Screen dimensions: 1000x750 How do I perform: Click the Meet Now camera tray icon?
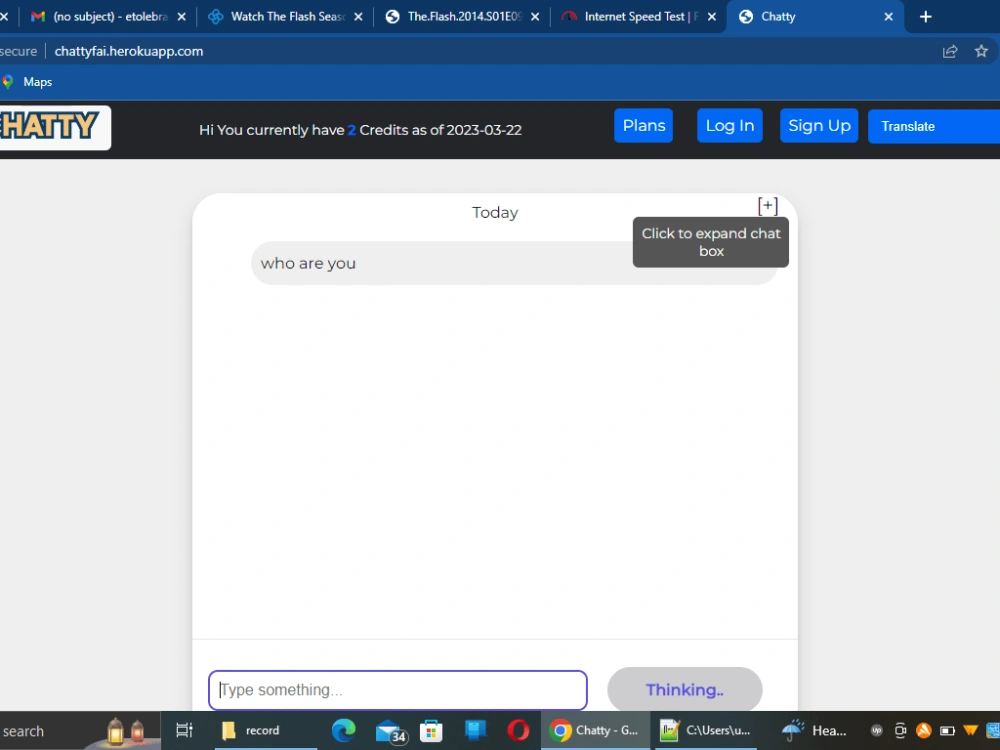(900, 730)
